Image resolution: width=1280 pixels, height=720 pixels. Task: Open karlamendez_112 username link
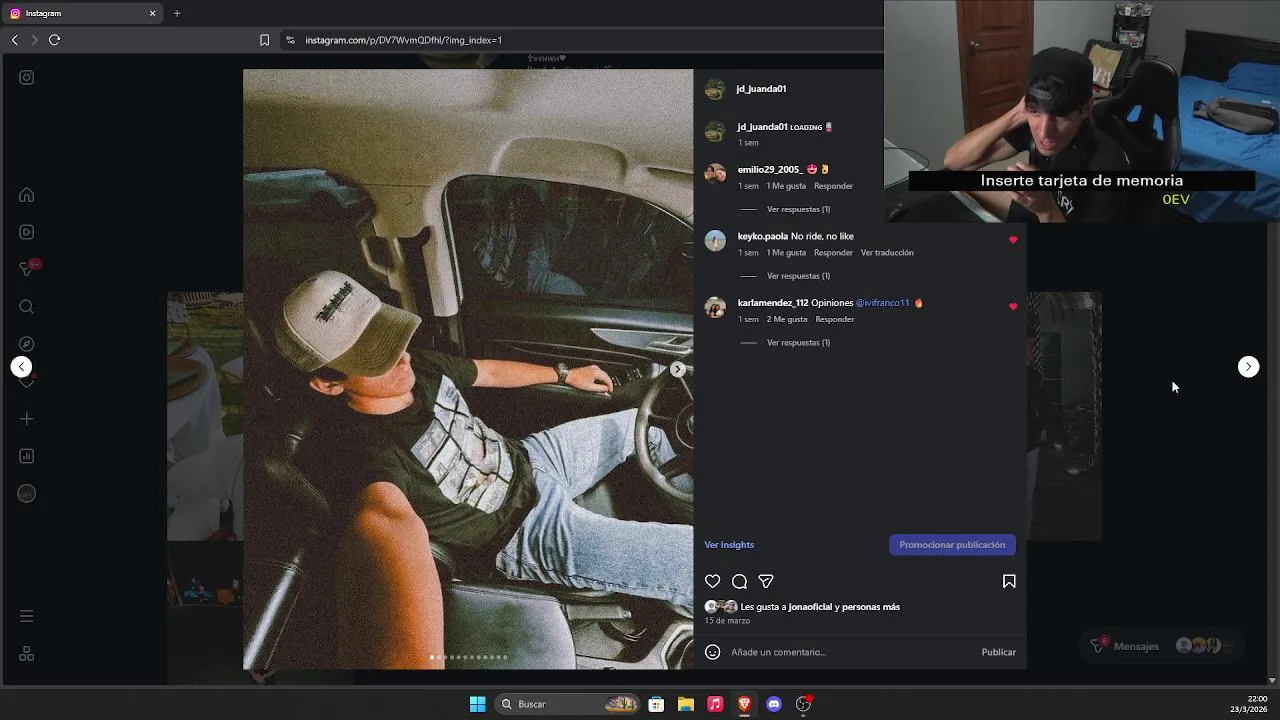click(773, 303)
